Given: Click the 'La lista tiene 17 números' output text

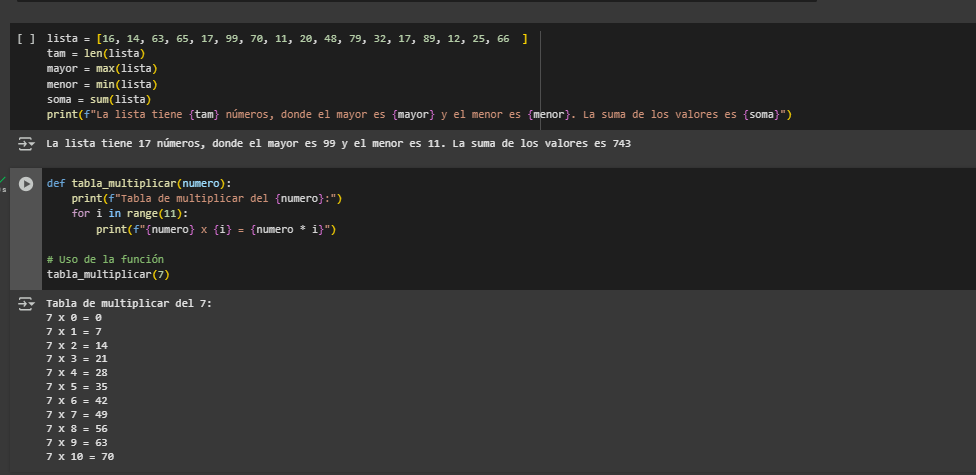Looking at the screenshot, I should tap(338, 144).
